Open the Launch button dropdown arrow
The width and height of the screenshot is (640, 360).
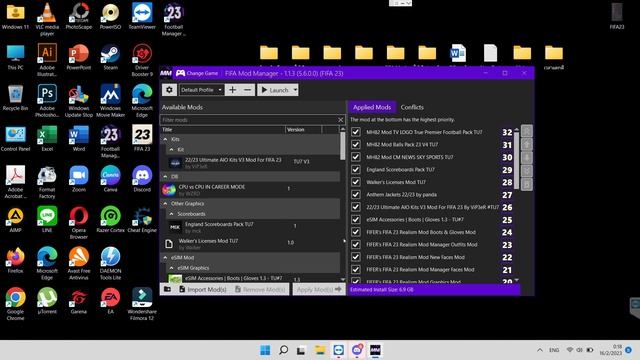(x=295, y=90)
